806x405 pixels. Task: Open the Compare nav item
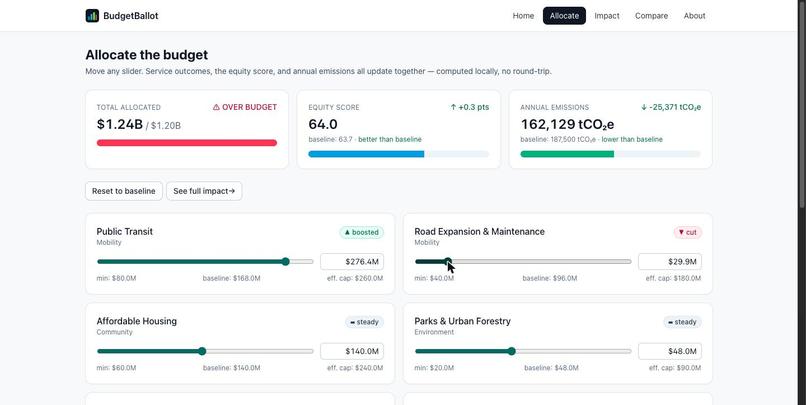651,16
